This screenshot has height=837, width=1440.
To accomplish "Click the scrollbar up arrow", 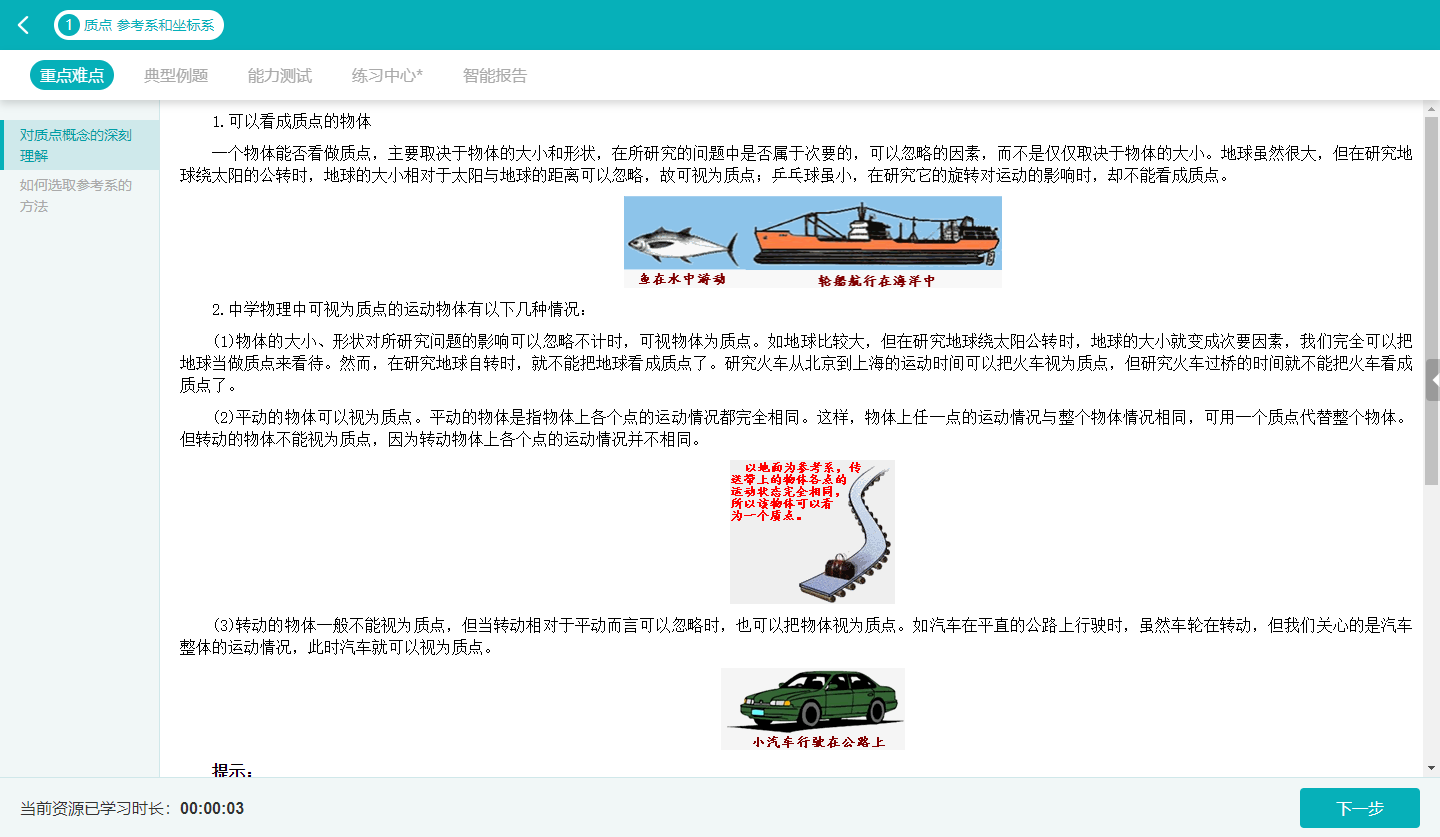I will [1431, 108].
